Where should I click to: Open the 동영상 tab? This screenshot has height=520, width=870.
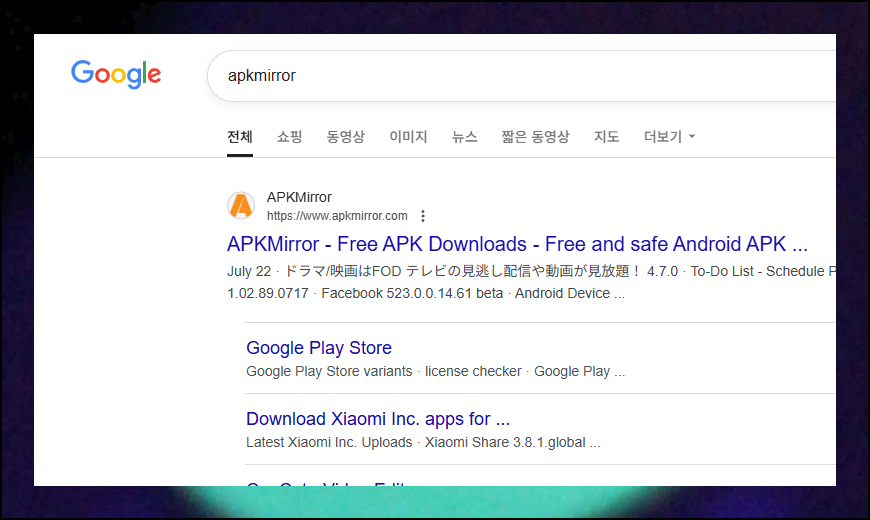346,137
